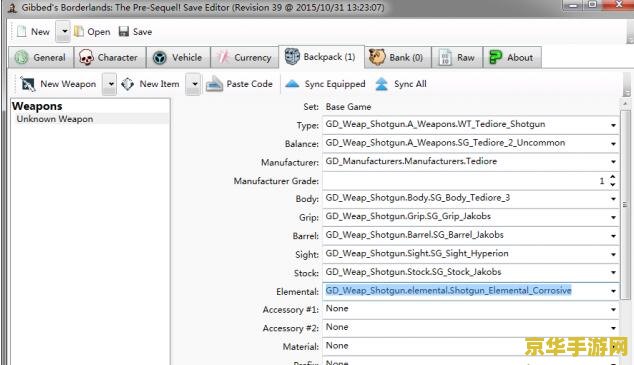
Task: Click Sync All button label
Action: (410, 84)
